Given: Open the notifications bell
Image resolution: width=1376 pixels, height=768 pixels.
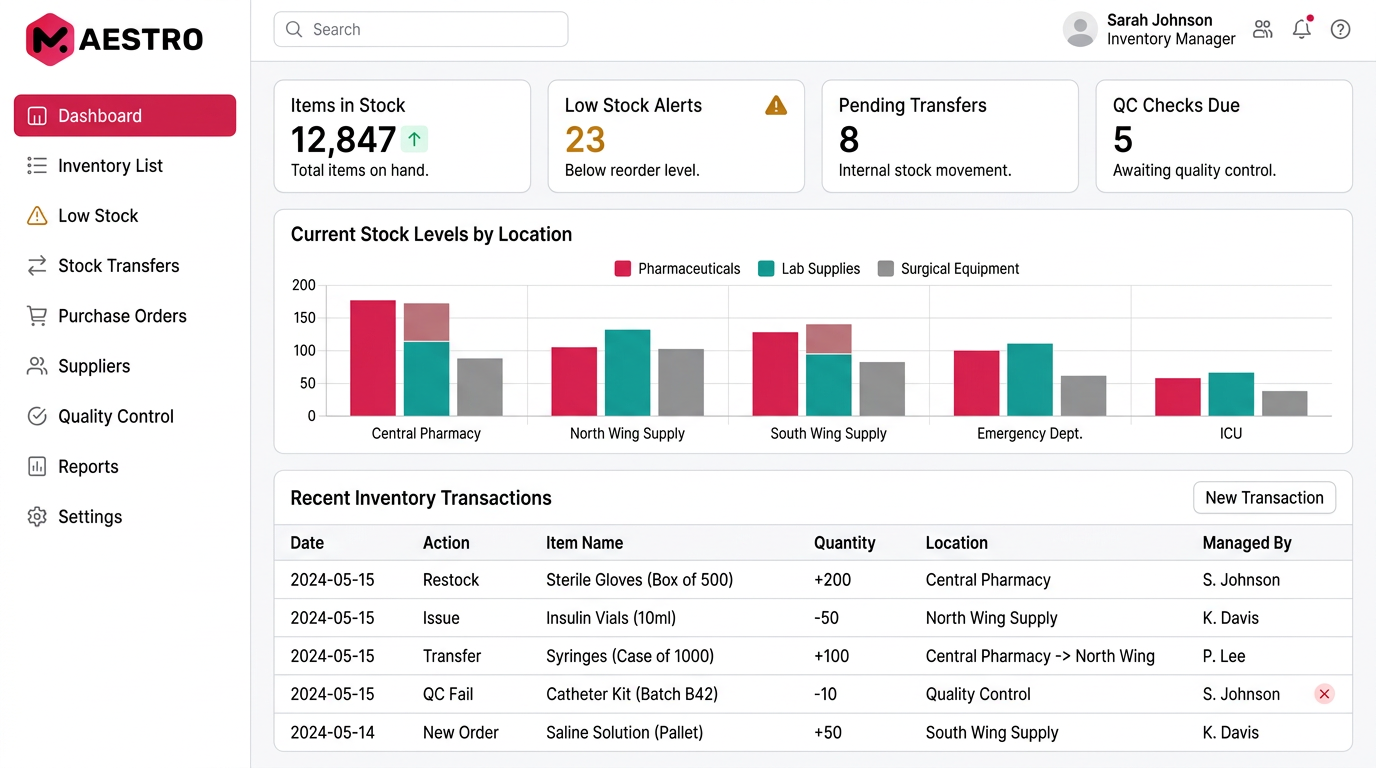Looking at the screenshot, I should coord(1302,29).
